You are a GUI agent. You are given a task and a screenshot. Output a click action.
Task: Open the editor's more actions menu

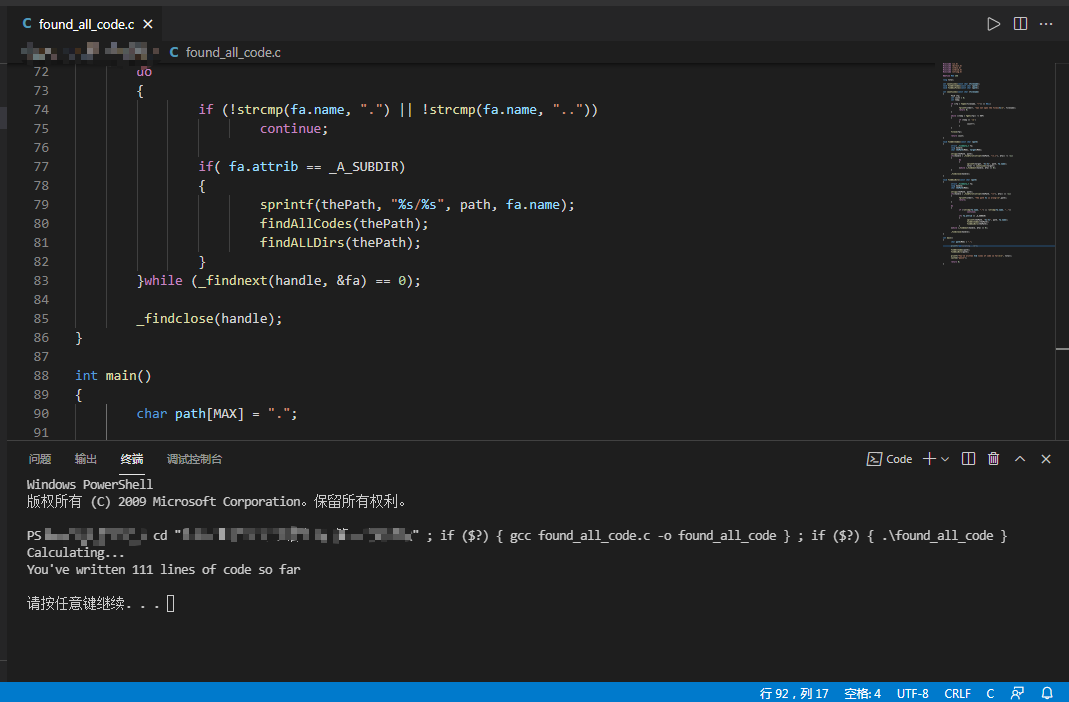[1046, 24]
